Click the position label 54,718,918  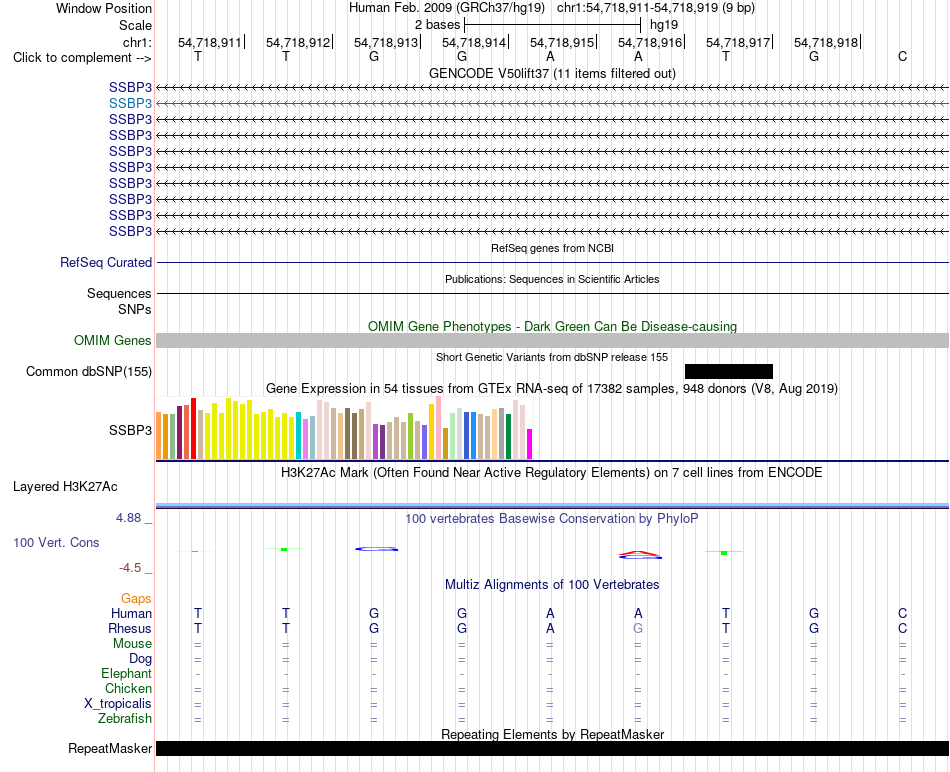[x=826, y=42]
